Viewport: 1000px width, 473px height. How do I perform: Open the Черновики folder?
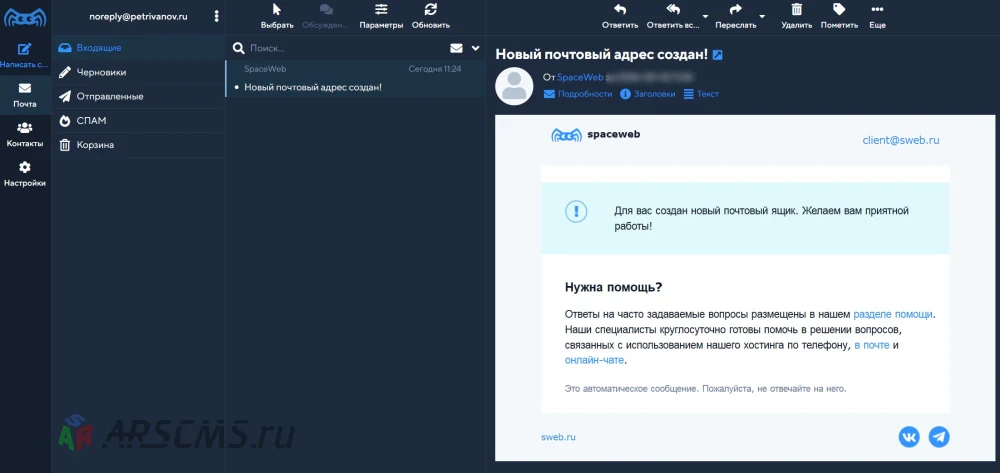(x=138, y=72)
